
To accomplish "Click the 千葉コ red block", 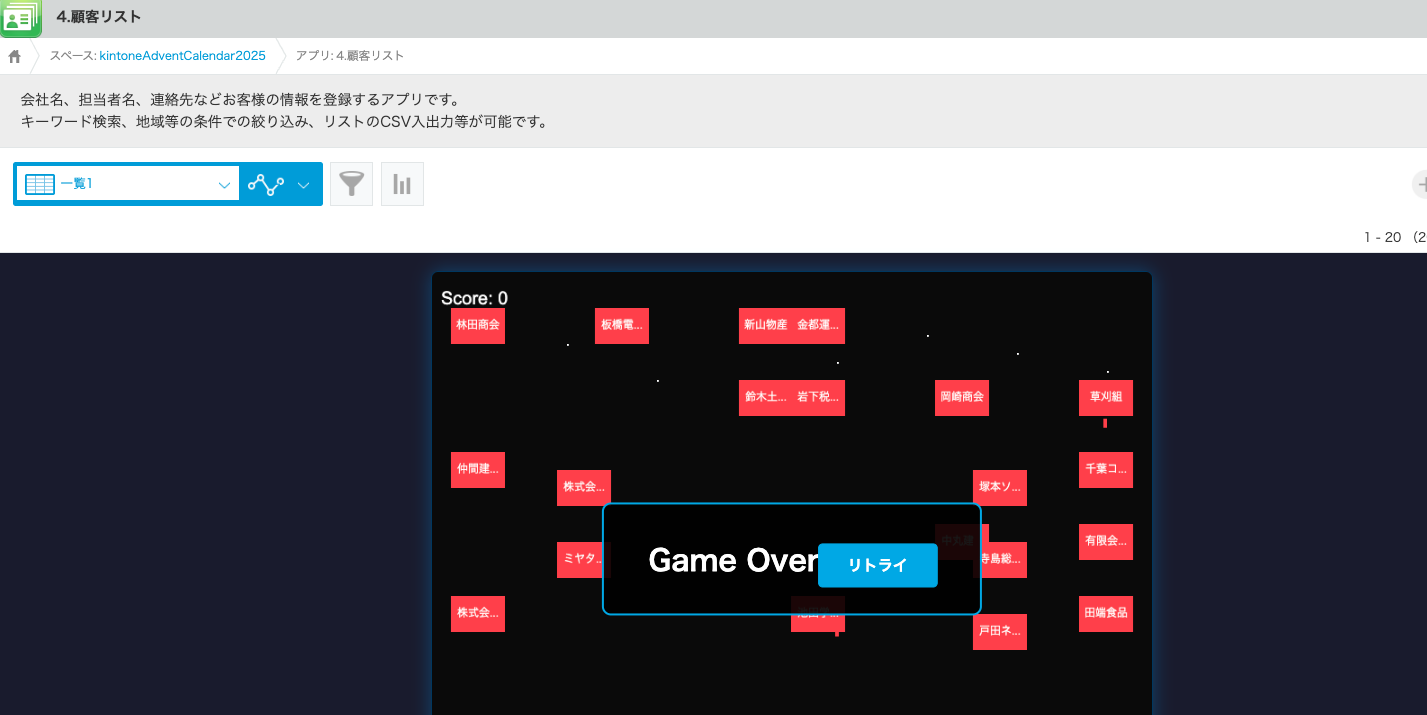I will click(x=1105, y=469).
